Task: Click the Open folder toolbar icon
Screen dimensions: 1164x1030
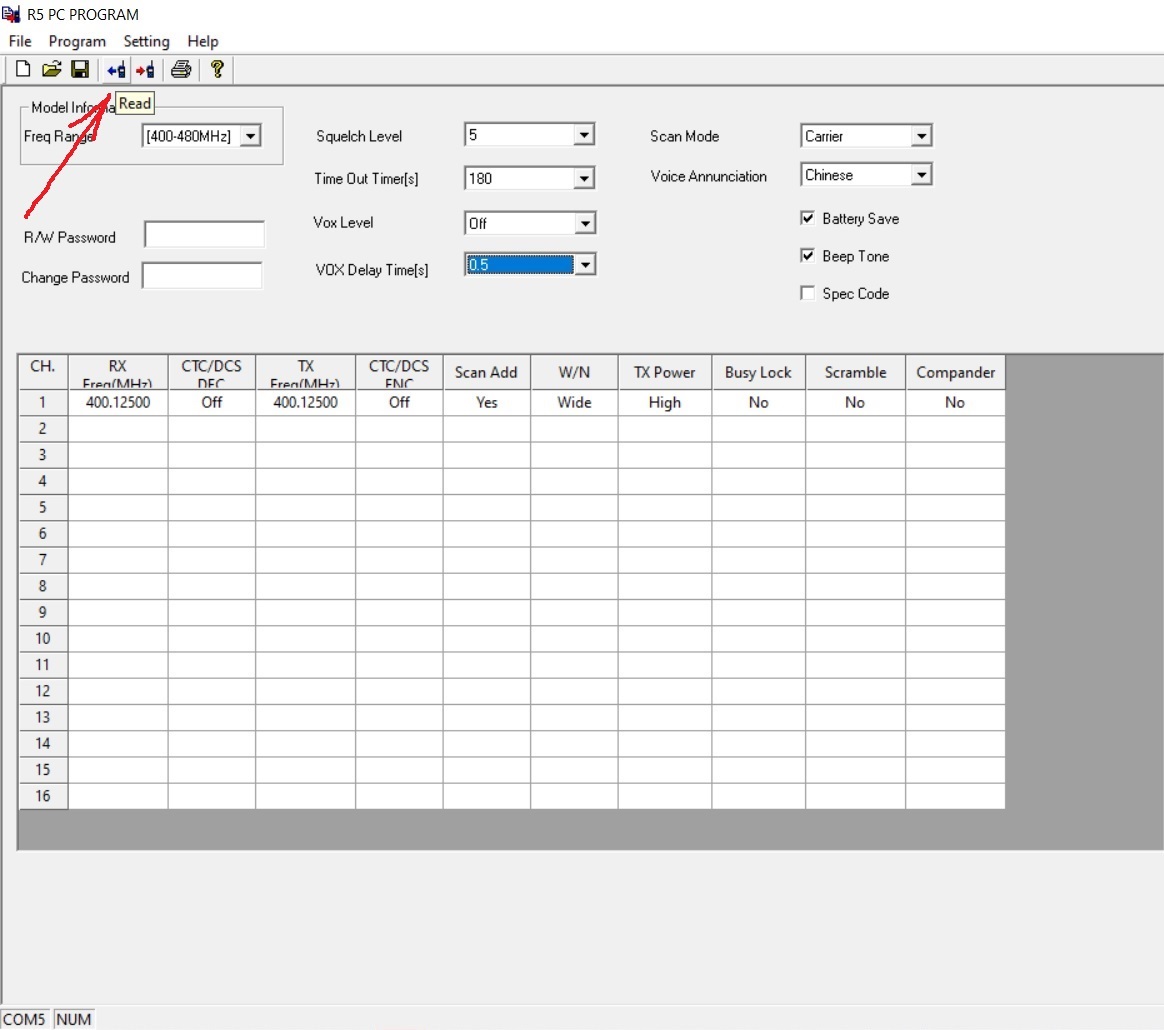Action: [51, 69]
